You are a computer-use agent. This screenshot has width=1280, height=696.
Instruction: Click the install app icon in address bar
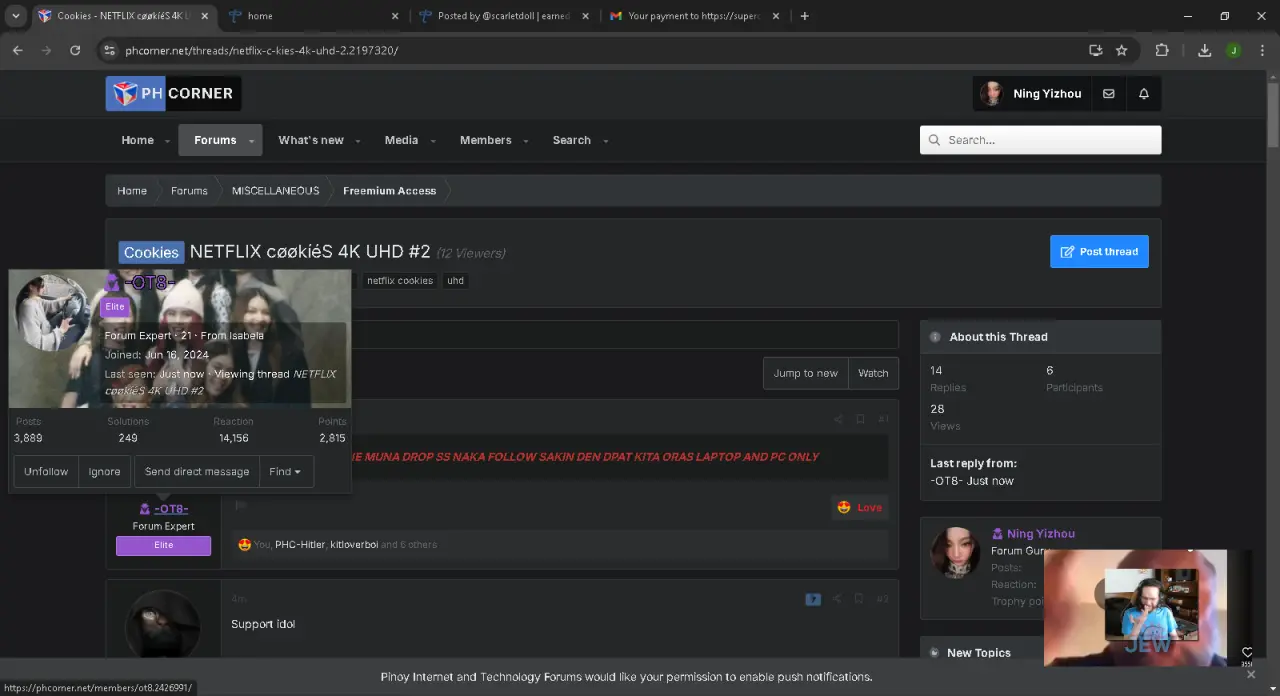(x=1096, y=50)
